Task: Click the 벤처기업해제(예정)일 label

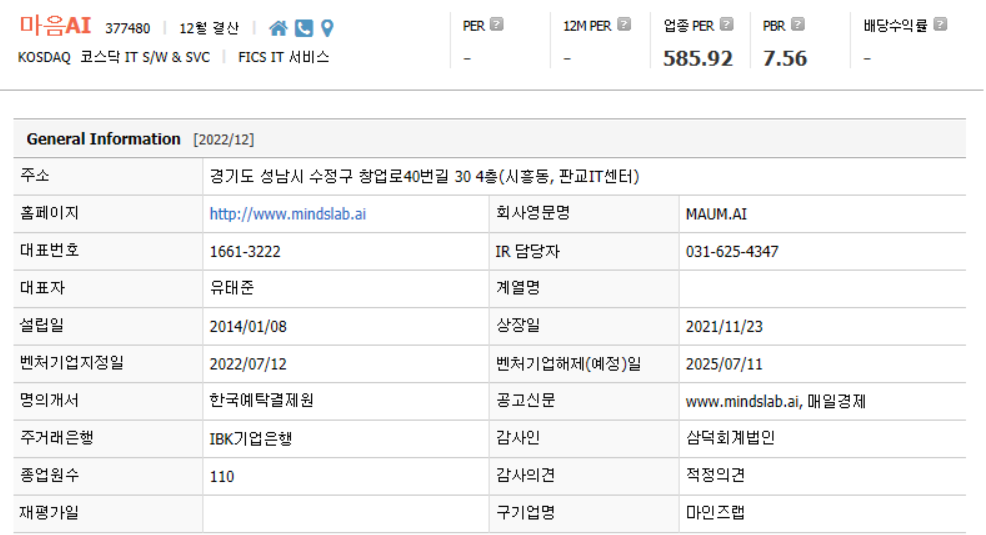Action: (568, 363)
